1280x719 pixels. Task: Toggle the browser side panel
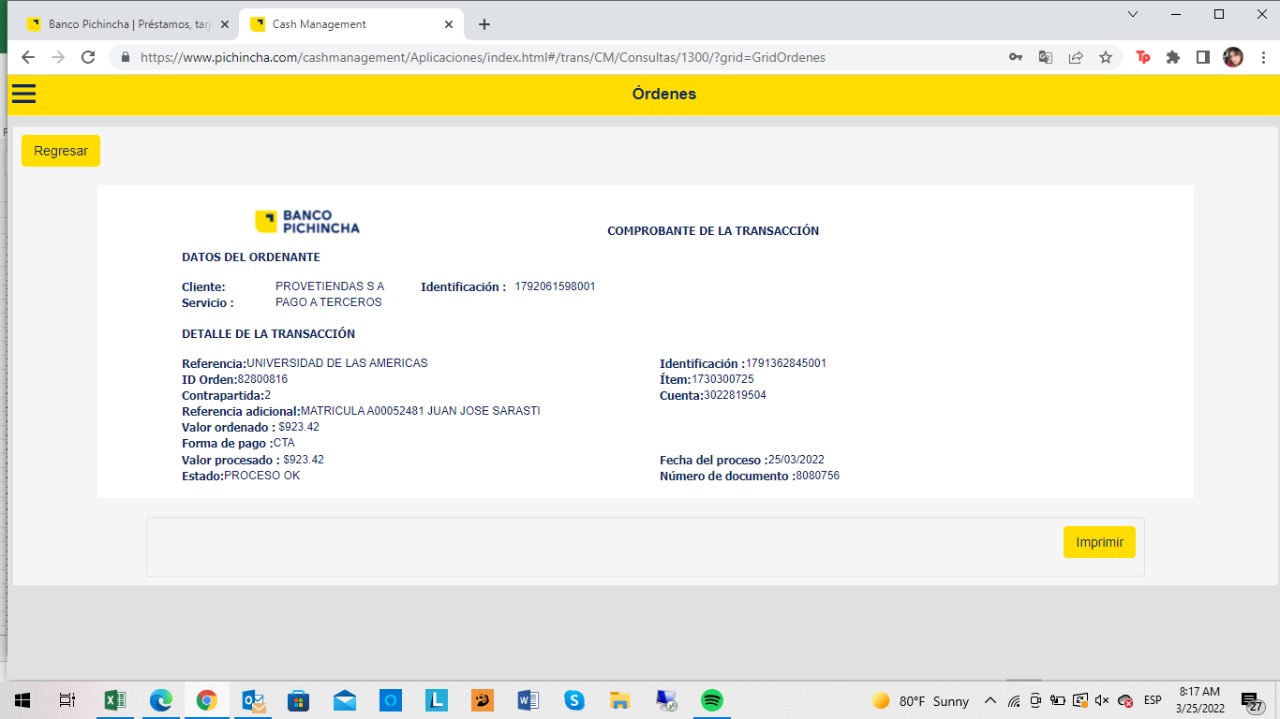pos(1203,57)
